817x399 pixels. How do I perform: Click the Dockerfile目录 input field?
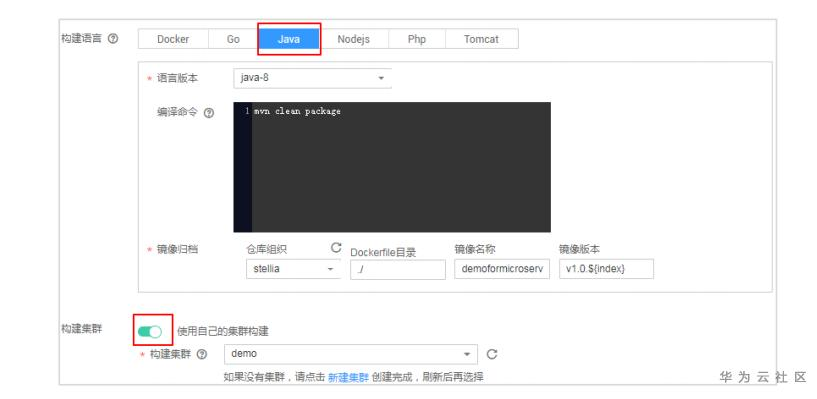(x=398, y=269)
